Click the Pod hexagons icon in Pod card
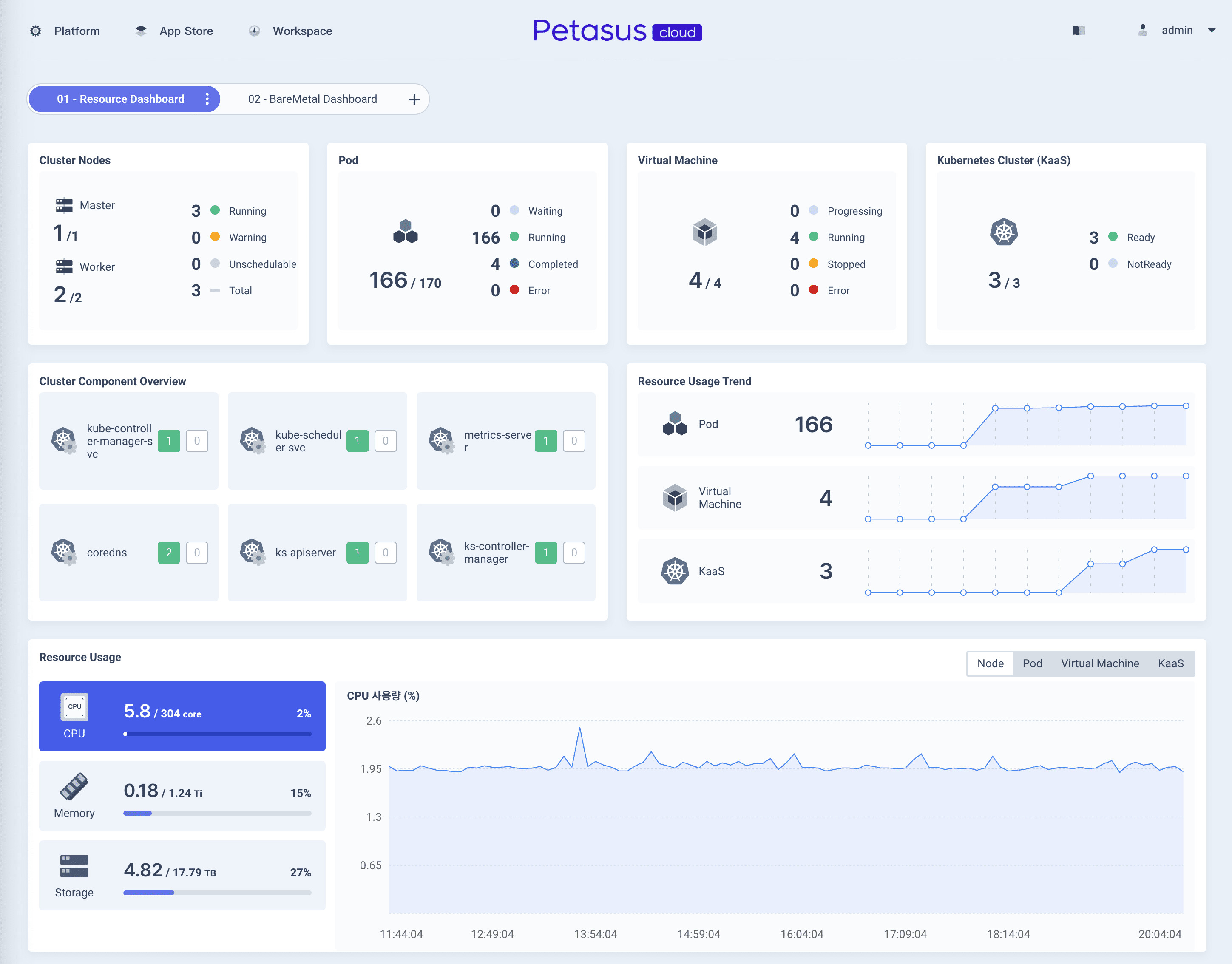Viewport: 1232px width, 964px height. (x=405, y=231)
